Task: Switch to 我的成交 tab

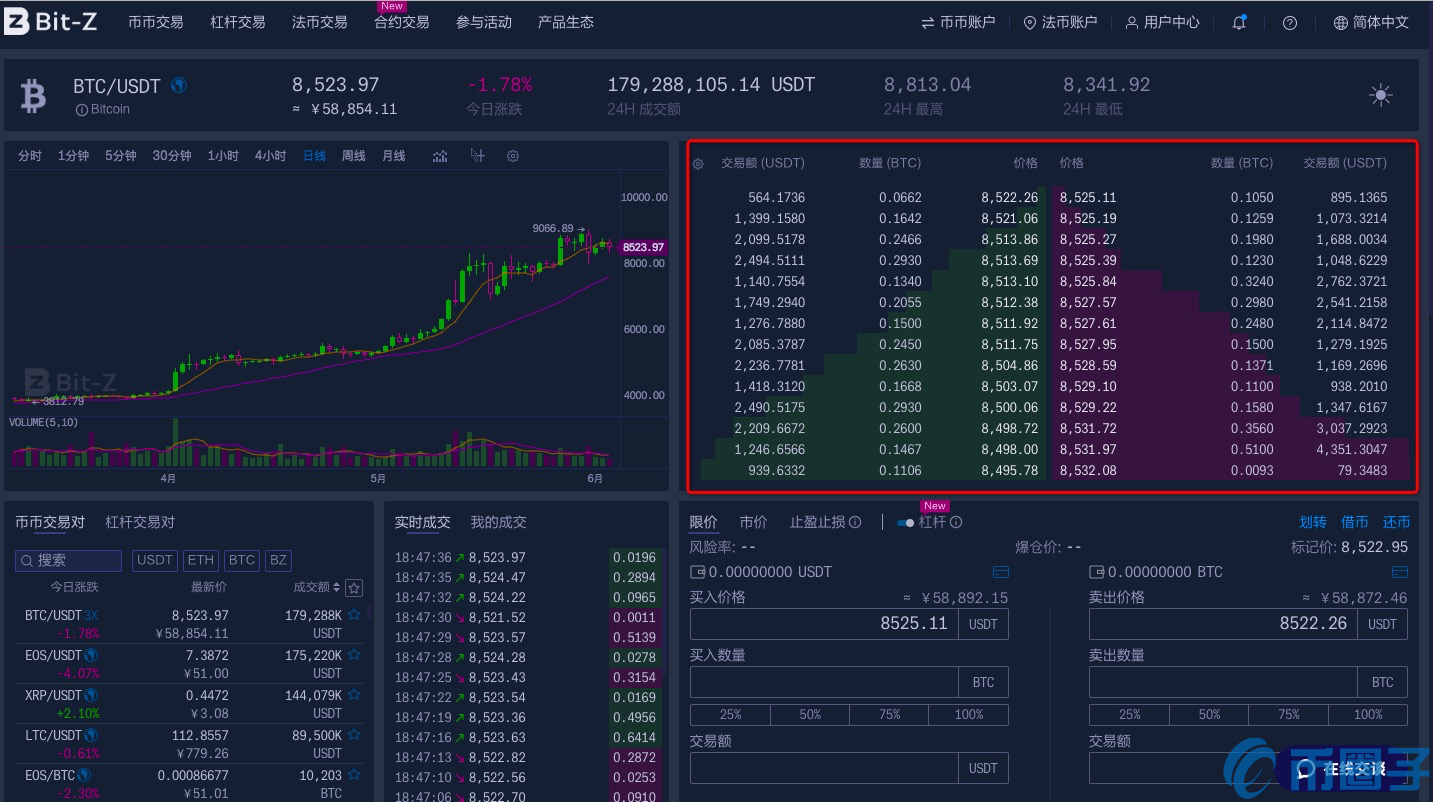Action: click(x=499, y=522)
